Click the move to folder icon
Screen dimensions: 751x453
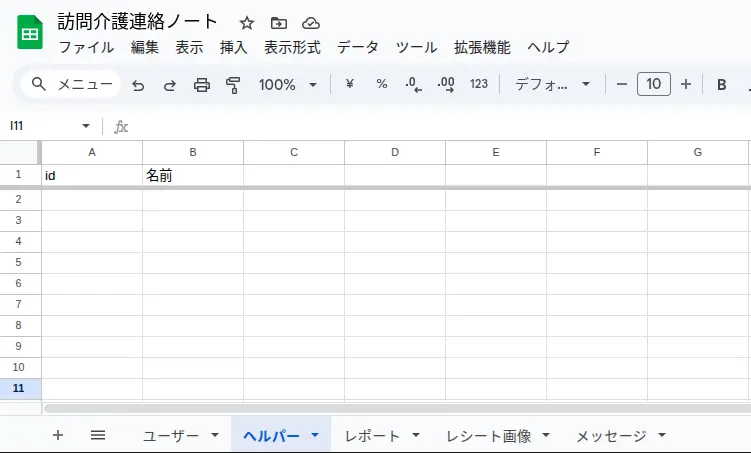(279, 23)
